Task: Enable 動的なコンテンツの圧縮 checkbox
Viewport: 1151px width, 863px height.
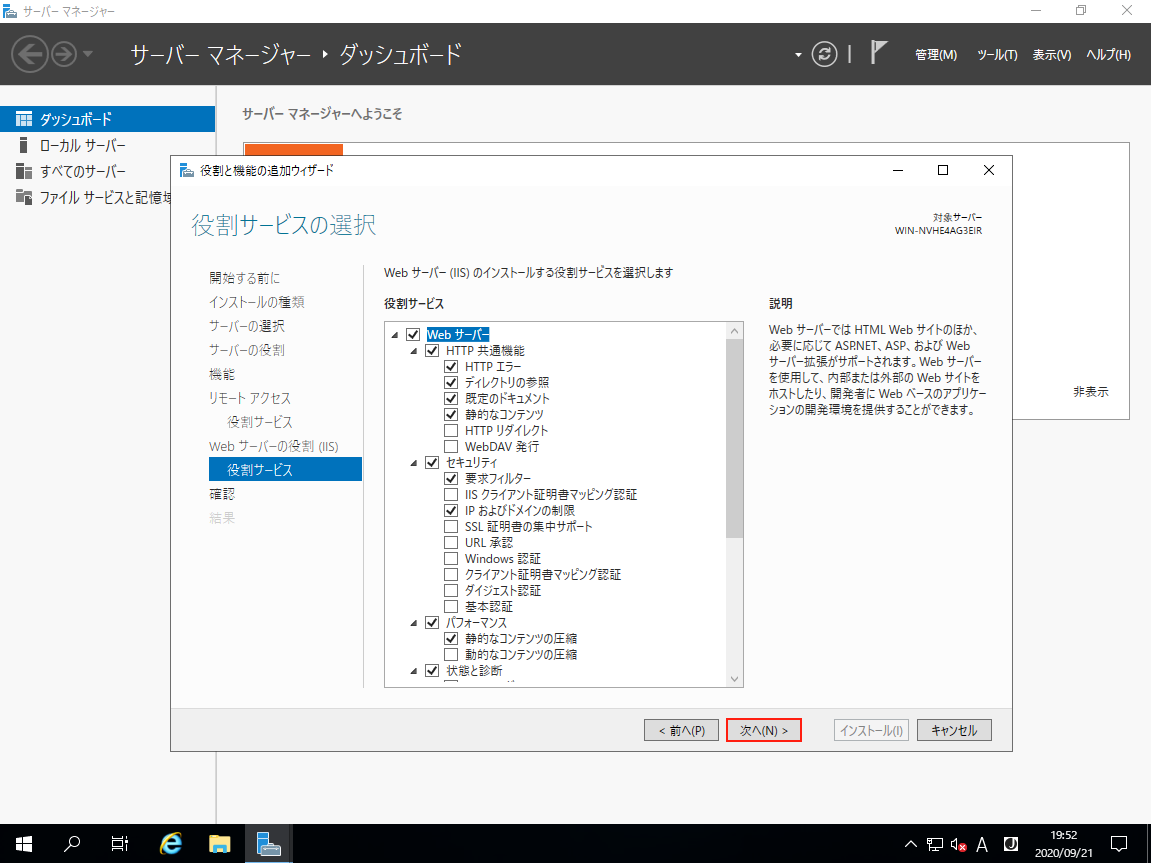Action: 451,655
